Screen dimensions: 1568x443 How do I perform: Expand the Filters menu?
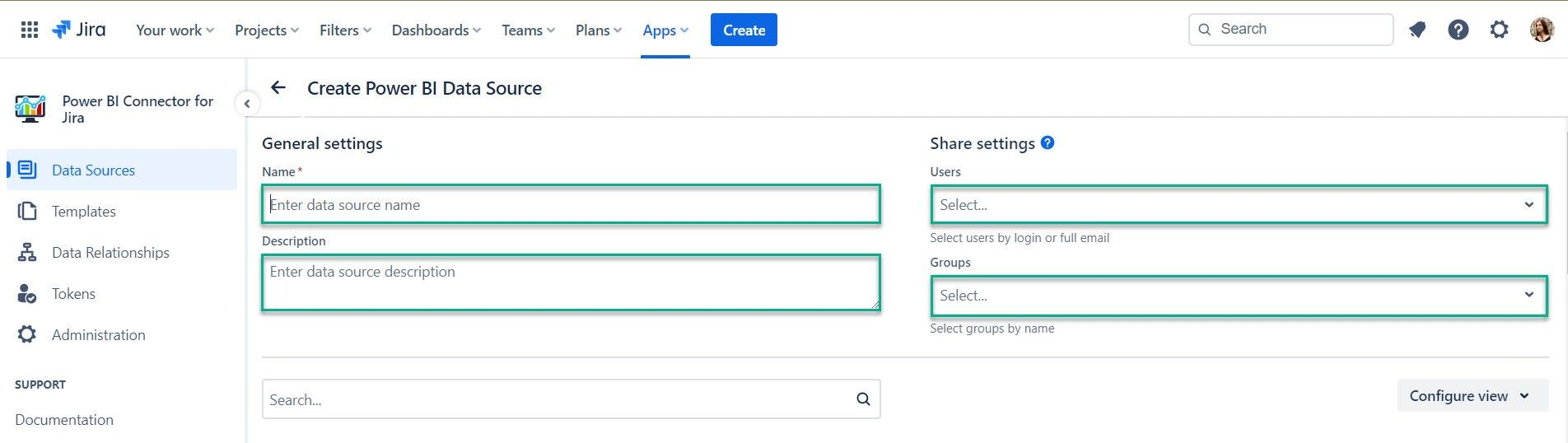(345, 30)
